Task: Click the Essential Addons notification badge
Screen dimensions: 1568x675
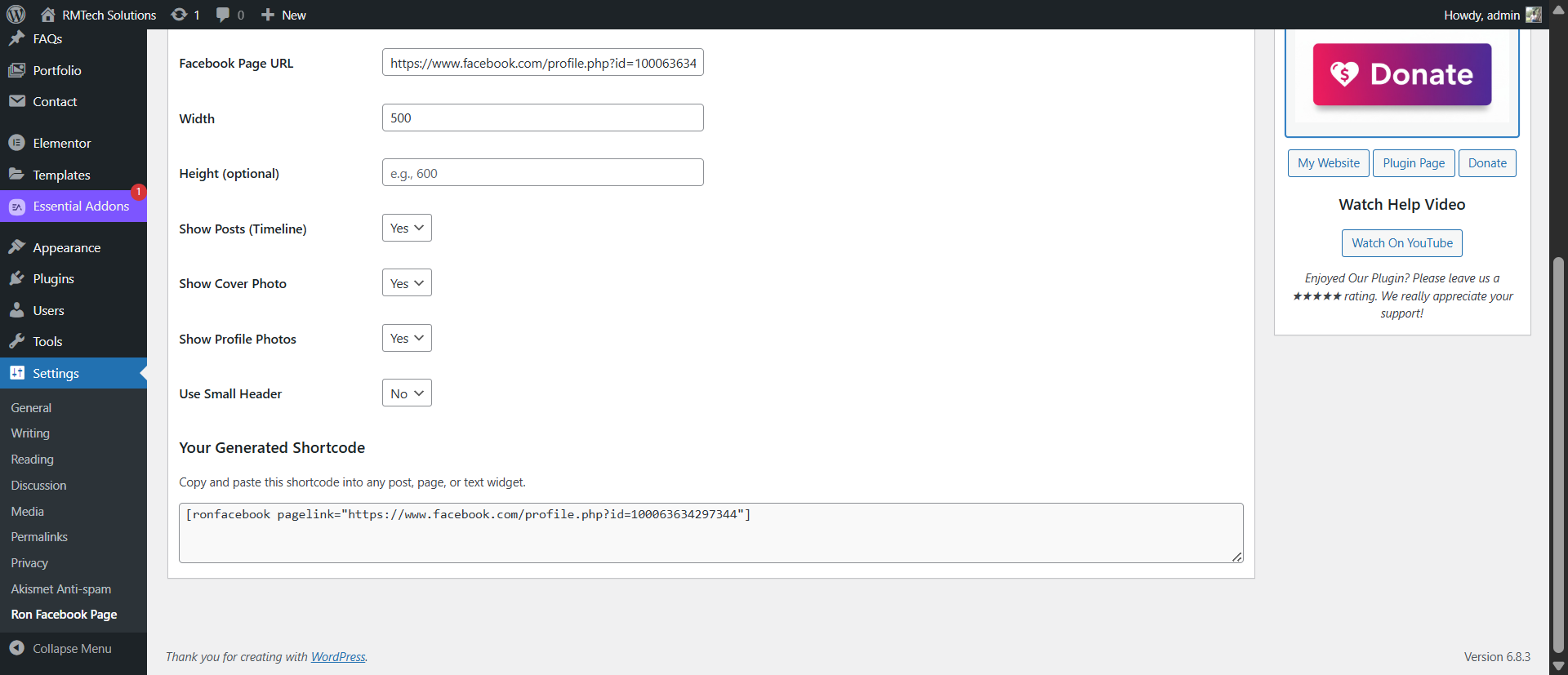Action: pyautogui.click(x=139, y=191)
